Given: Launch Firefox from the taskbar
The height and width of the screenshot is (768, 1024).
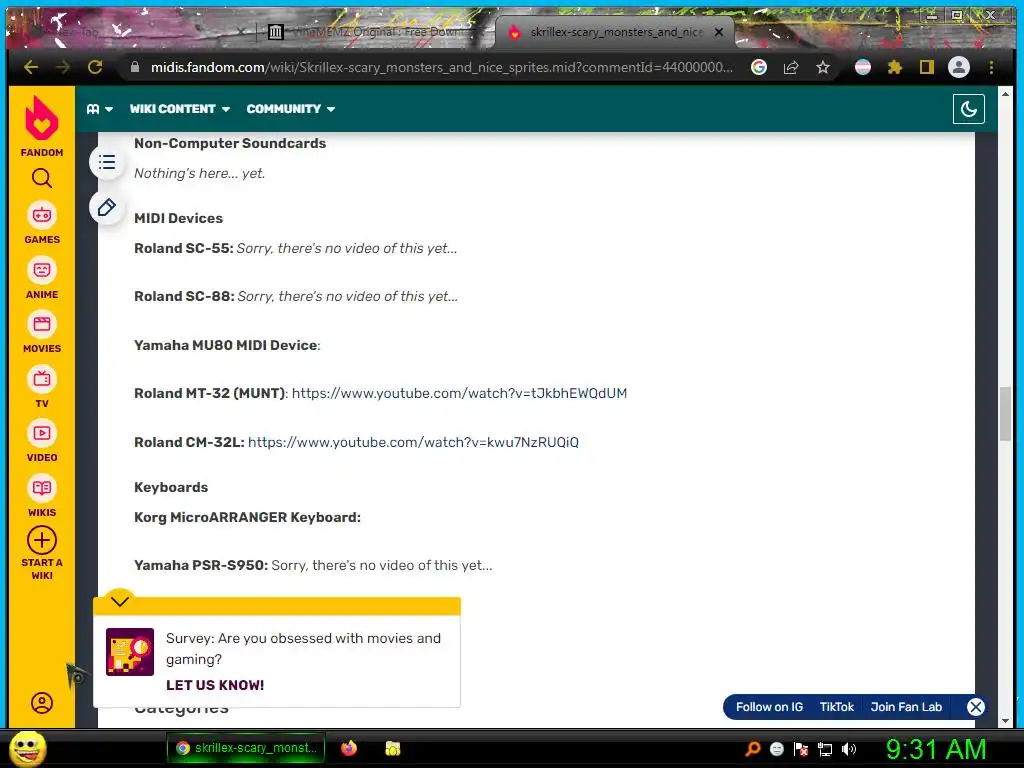Looking at the screenshot, I should click(349, 748).
